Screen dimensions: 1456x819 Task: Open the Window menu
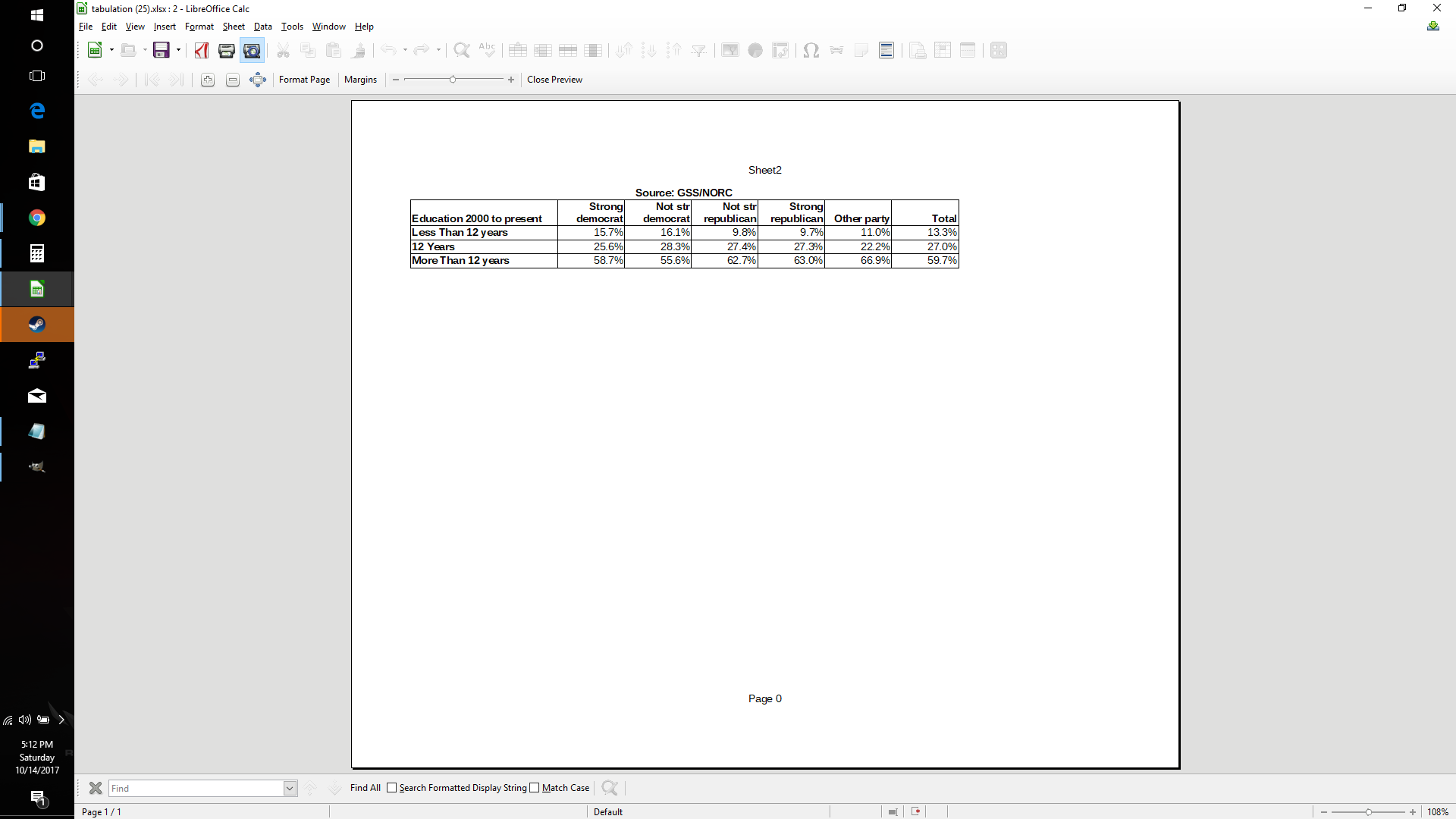tap(329, 27)
